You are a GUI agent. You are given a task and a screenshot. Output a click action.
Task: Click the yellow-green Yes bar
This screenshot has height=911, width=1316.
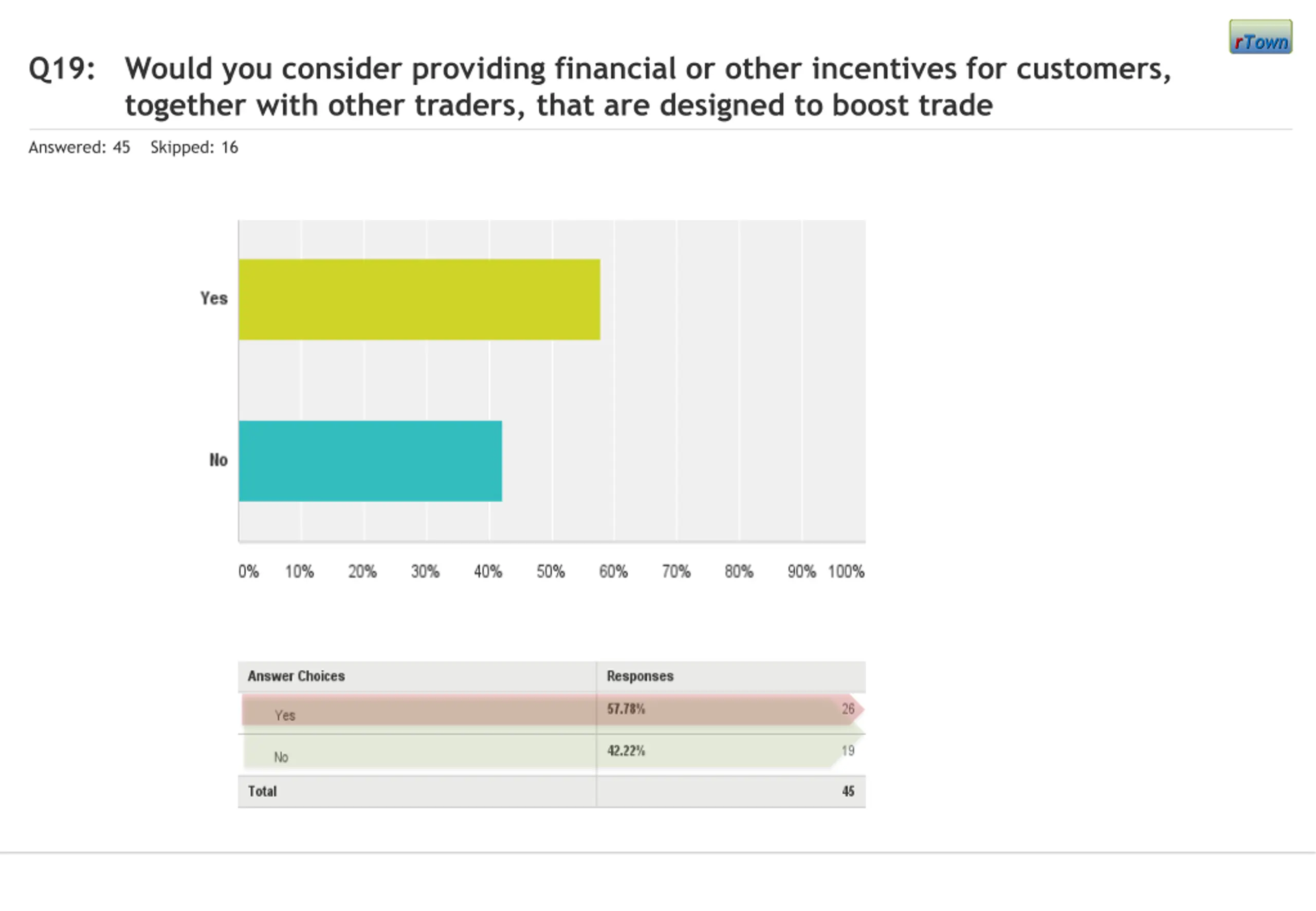pos(419,300)
